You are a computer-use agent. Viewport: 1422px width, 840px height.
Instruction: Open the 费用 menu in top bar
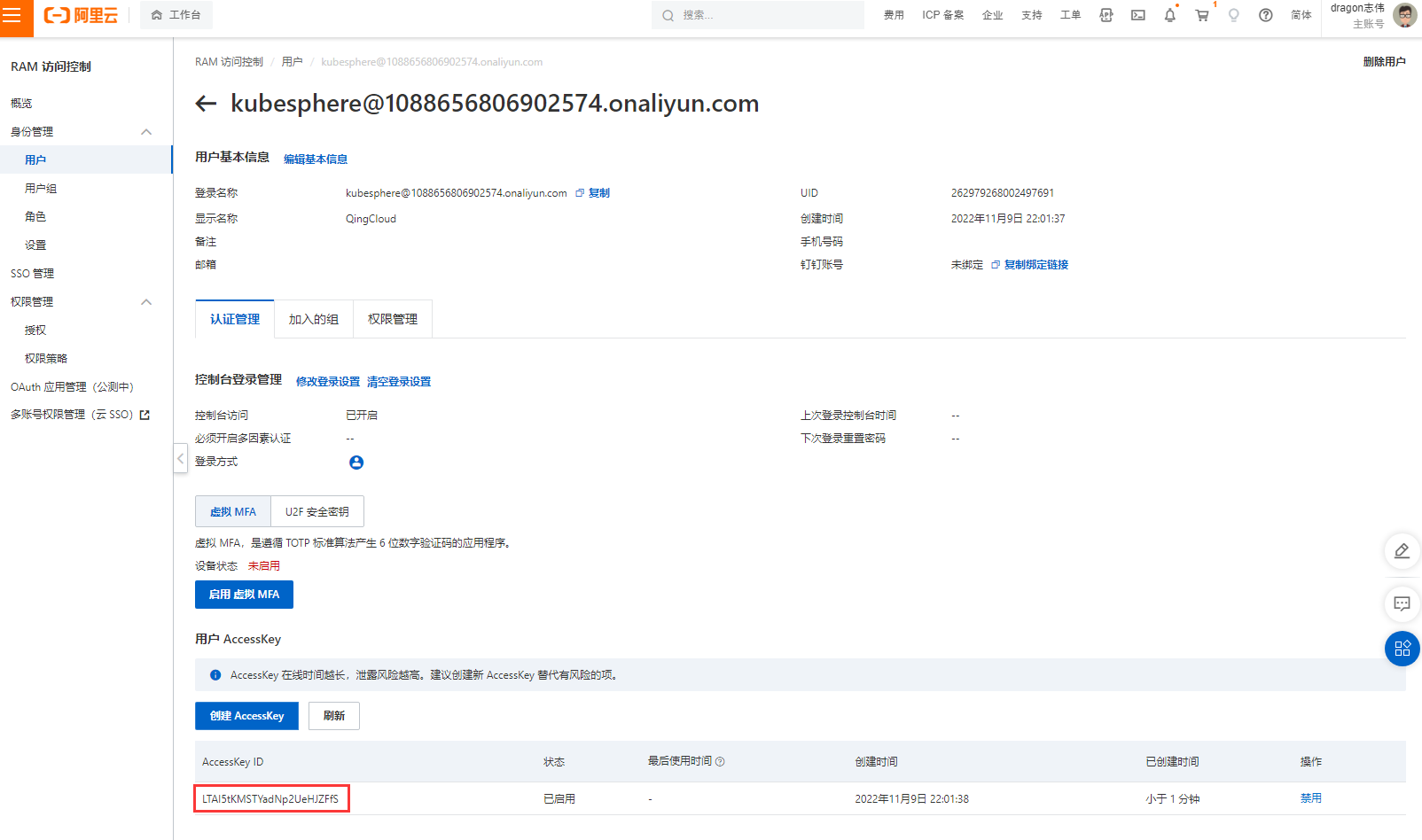(894, 15)
